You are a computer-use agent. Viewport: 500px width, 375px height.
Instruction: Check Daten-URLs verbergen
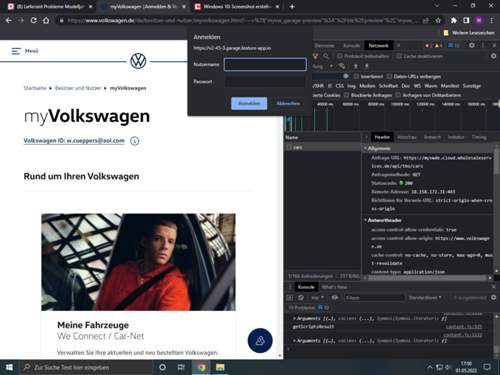point(389,76)
